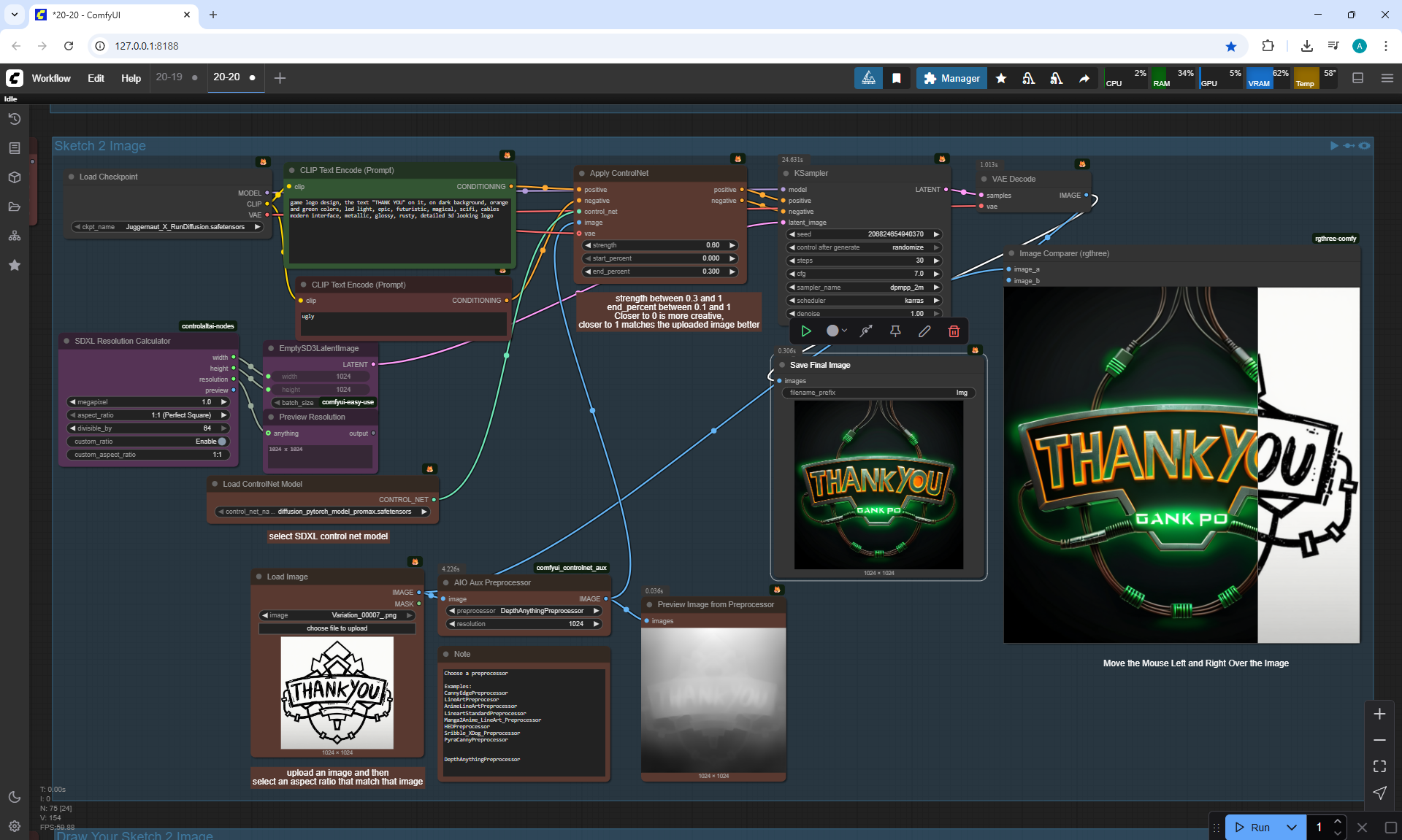Click the Load Image sketch thumbnail
Image resolution: width=1402 pixels, height=840 pixels.
pyautogui.click(x=337, y=692)
